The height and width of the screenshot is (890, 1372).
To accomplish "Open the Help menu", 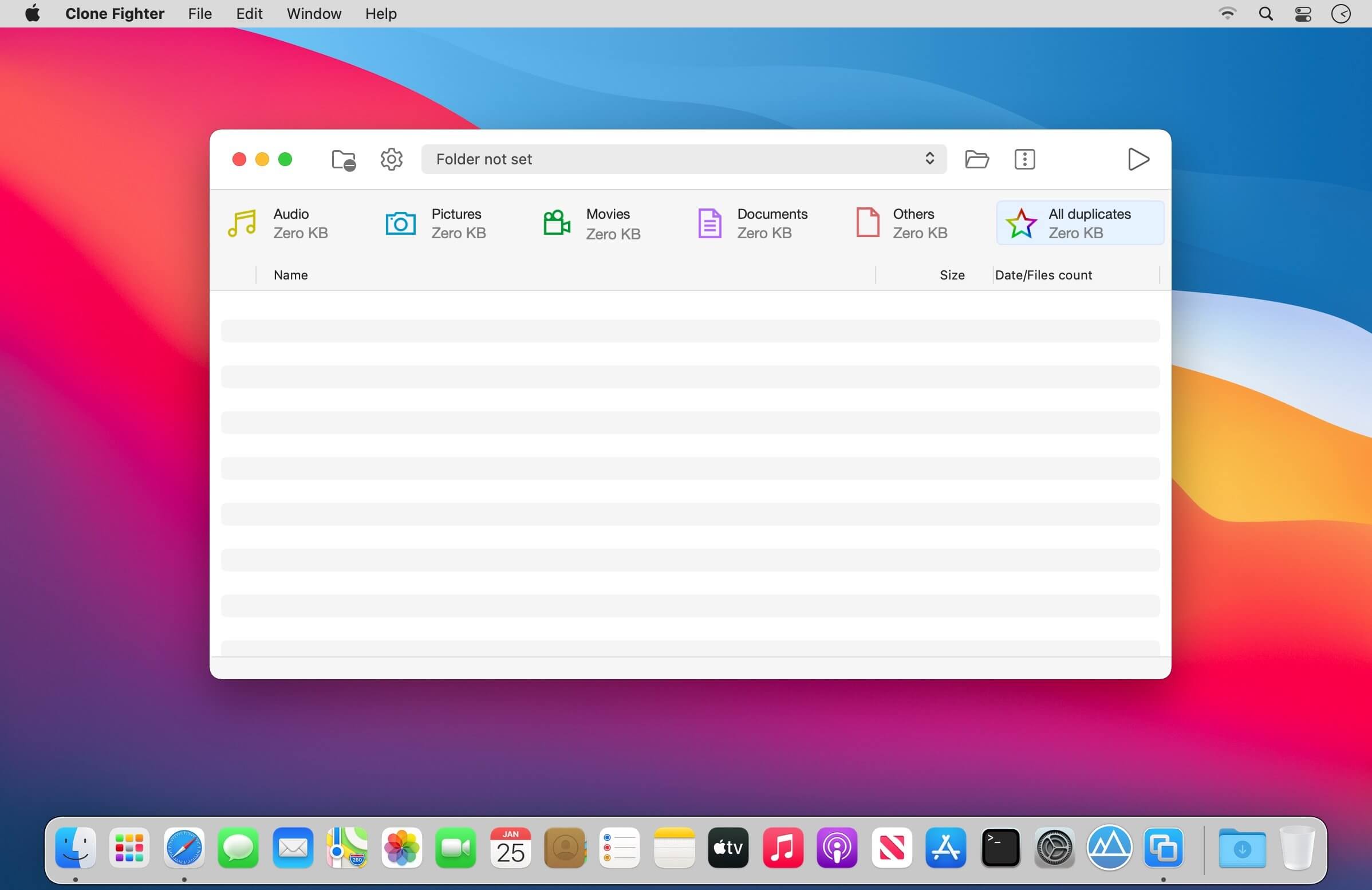I will tap(380, 13).
